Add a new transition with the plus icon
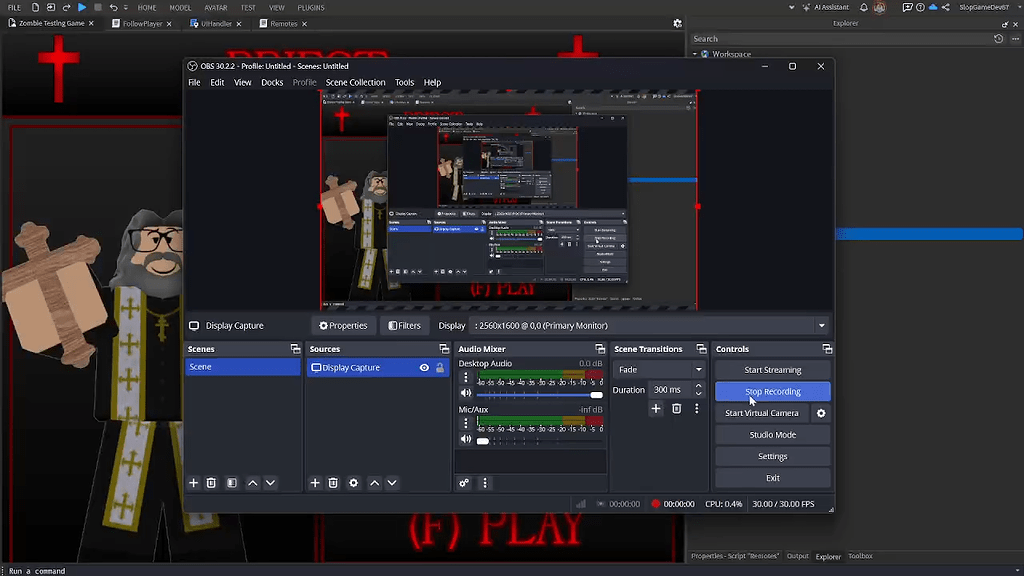 (x=656, y=408)
